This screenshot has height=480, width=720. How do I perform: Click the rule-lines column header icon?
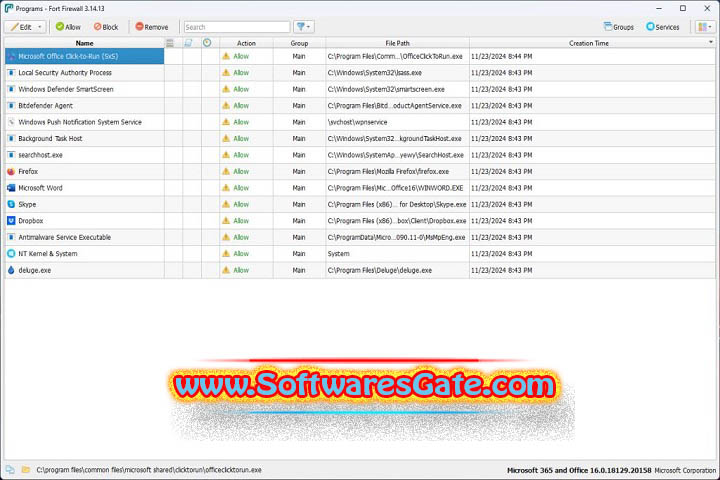coord(170,43)
